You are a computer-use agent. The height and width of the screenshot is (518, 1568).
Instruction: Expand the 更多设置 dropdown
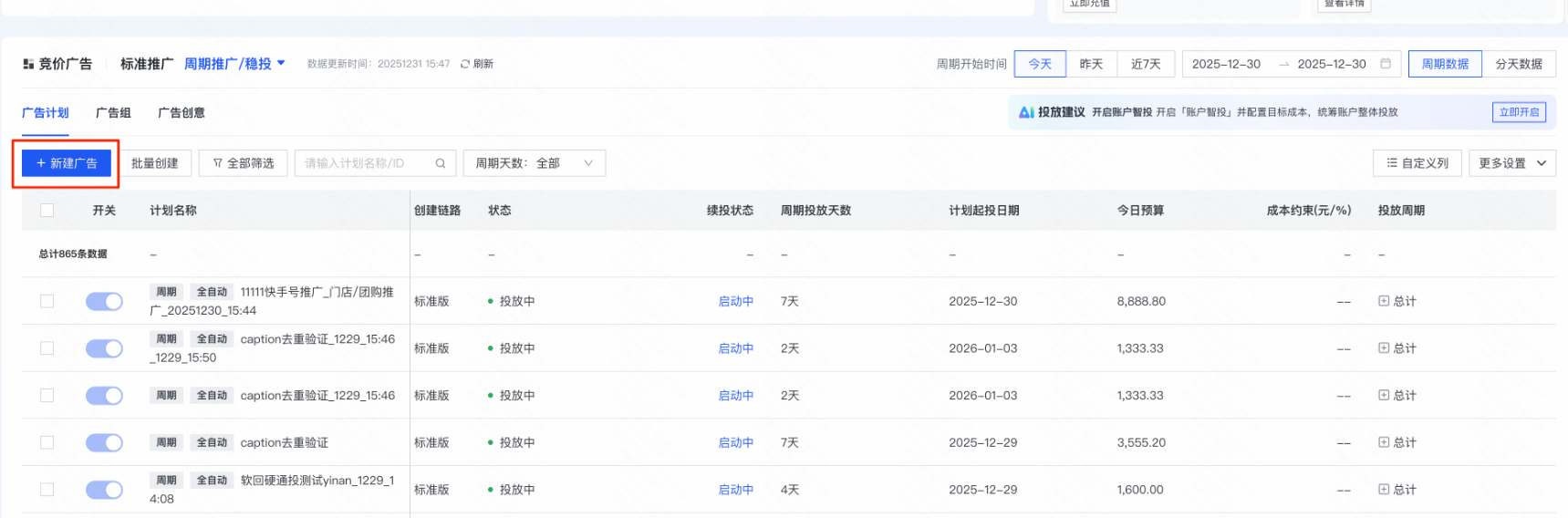[x=1512, y=163]
